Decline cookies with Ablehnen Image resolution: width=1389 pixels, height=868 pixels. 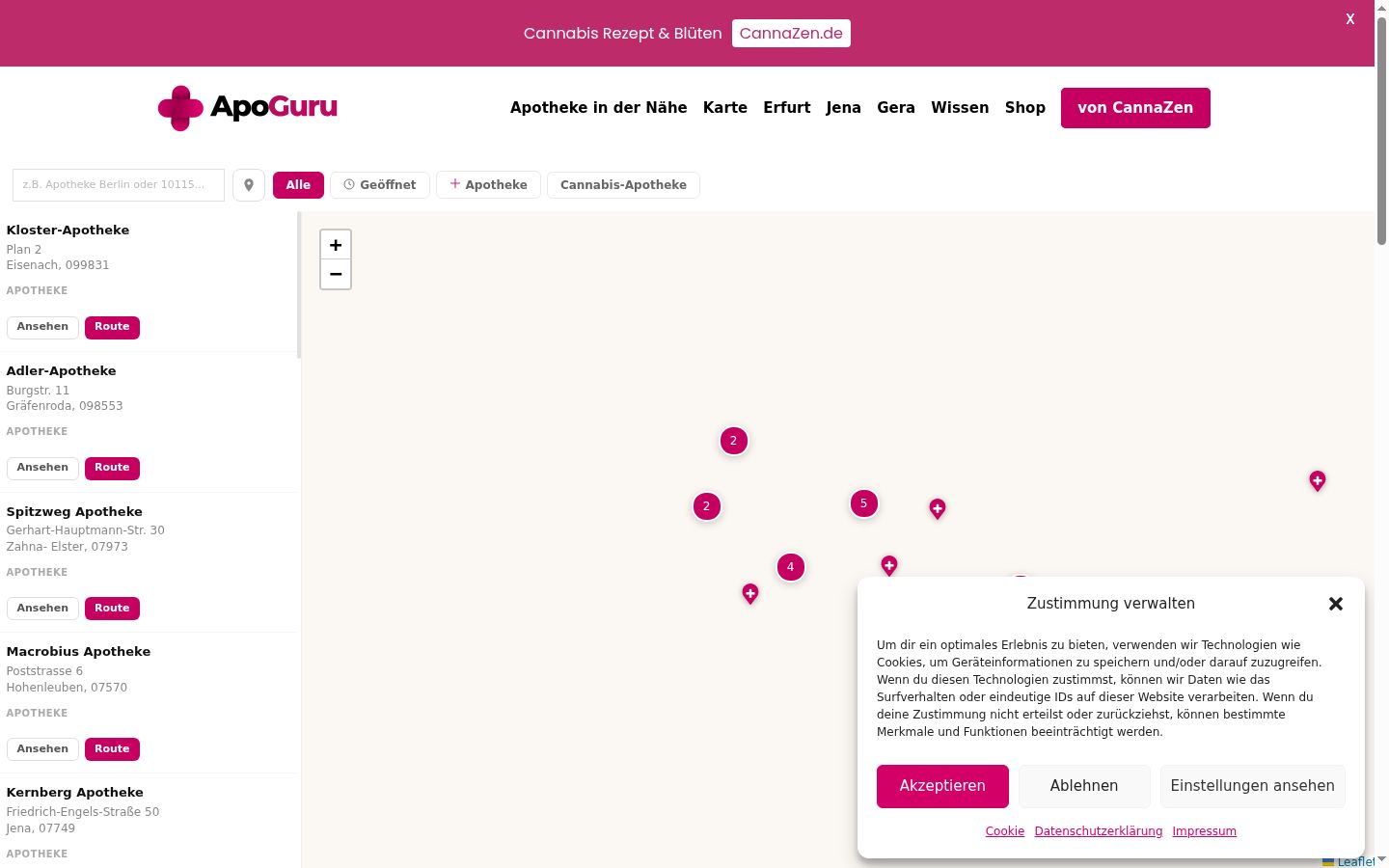tap(1084, 786)
